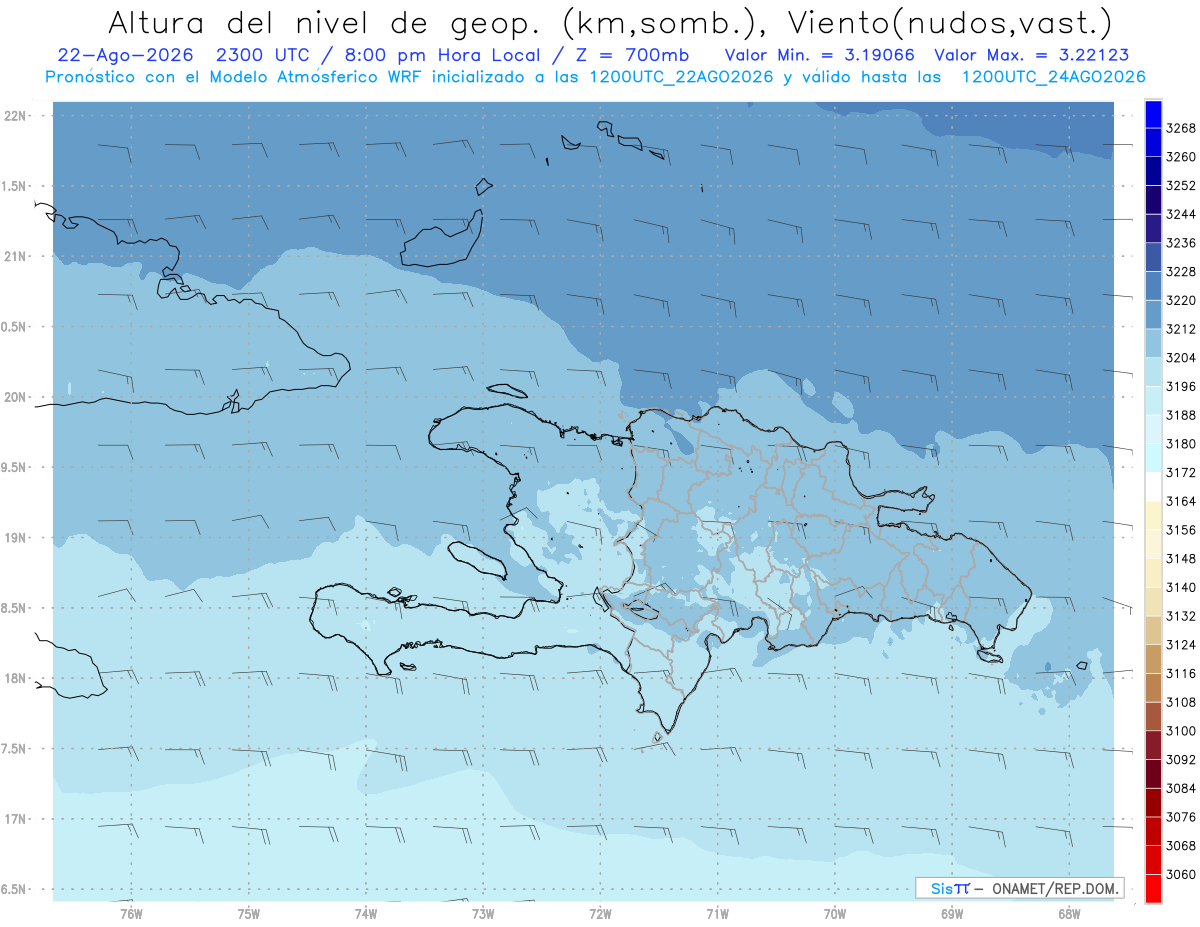Click the '22N' latitude label
The image size is (1200, 927).
15,116
